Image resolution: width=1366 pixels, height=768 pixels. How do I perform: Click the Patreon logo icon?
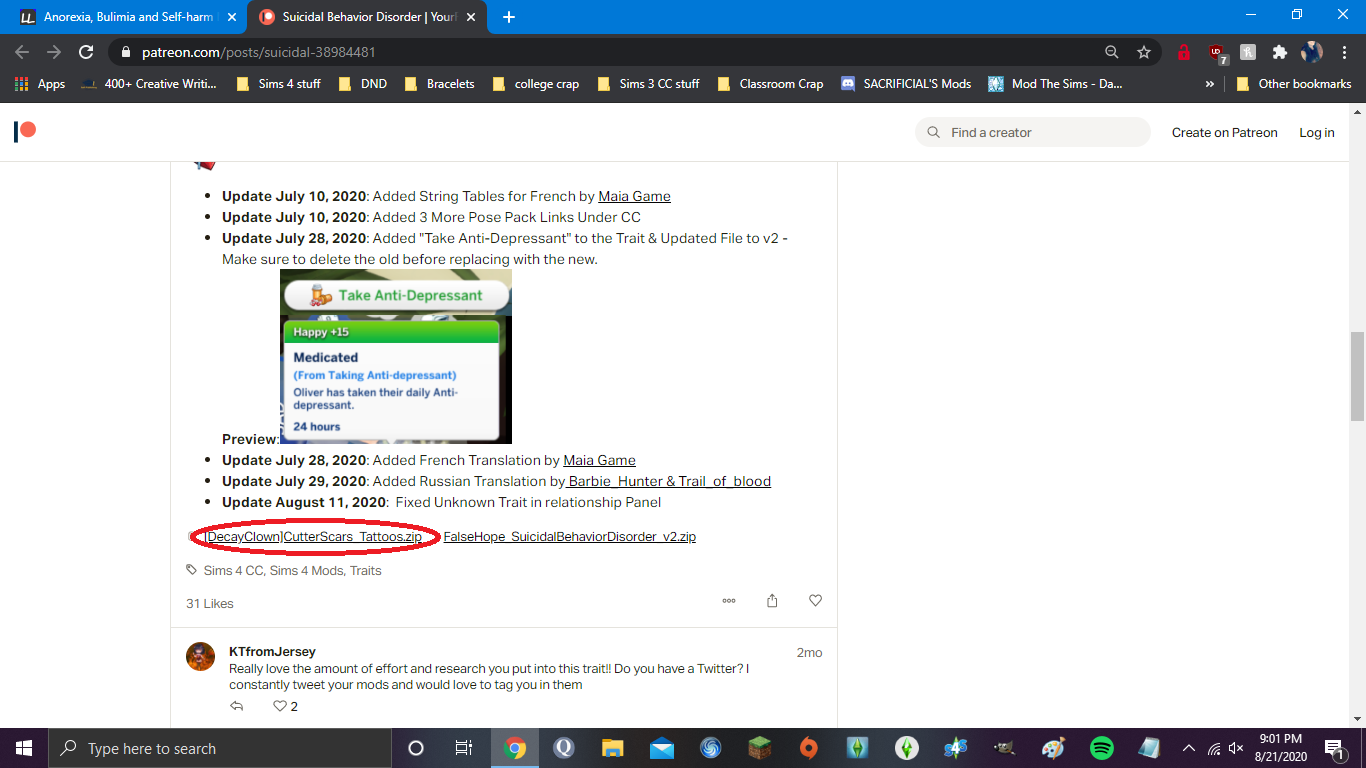pyautogui.click(x=25, y=131)
